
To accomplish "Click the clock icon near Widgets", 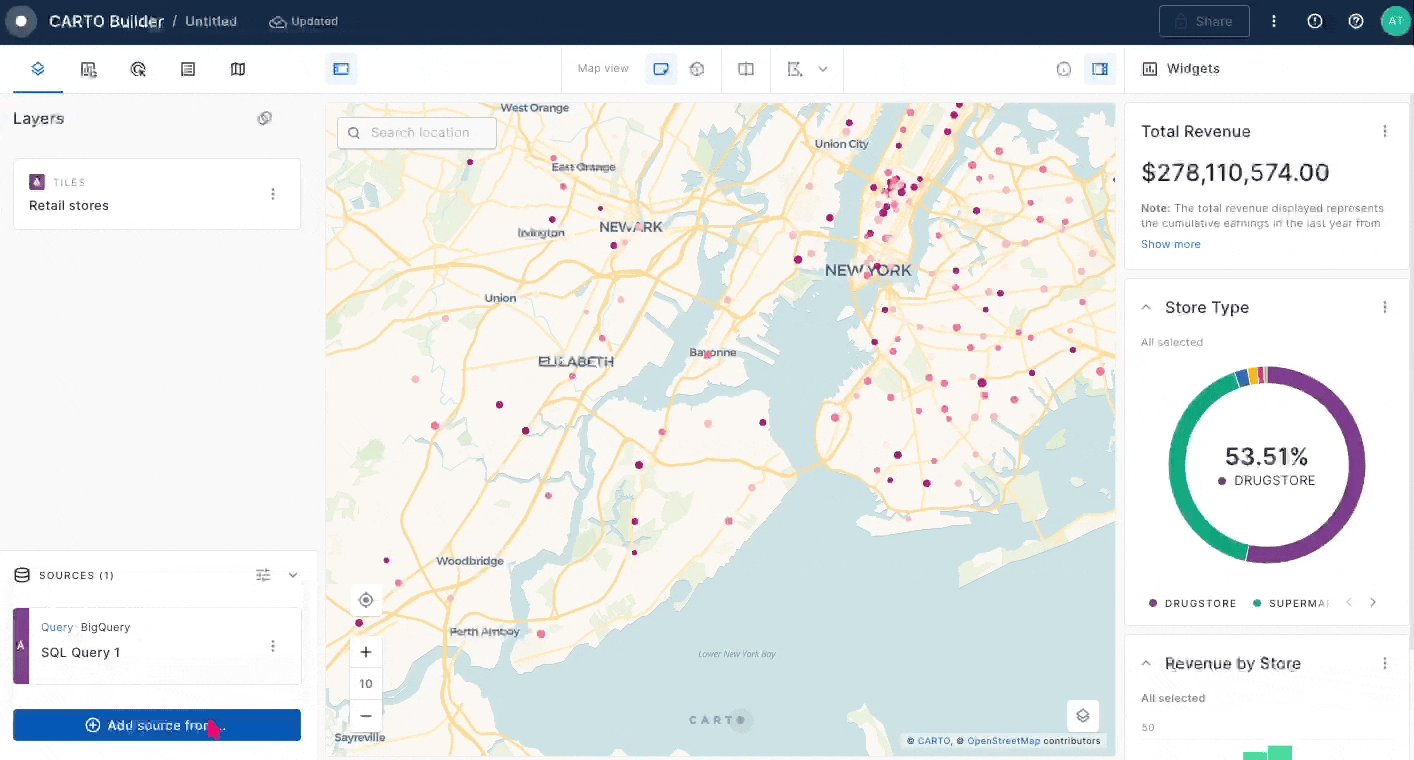I will click(1064, 69).
